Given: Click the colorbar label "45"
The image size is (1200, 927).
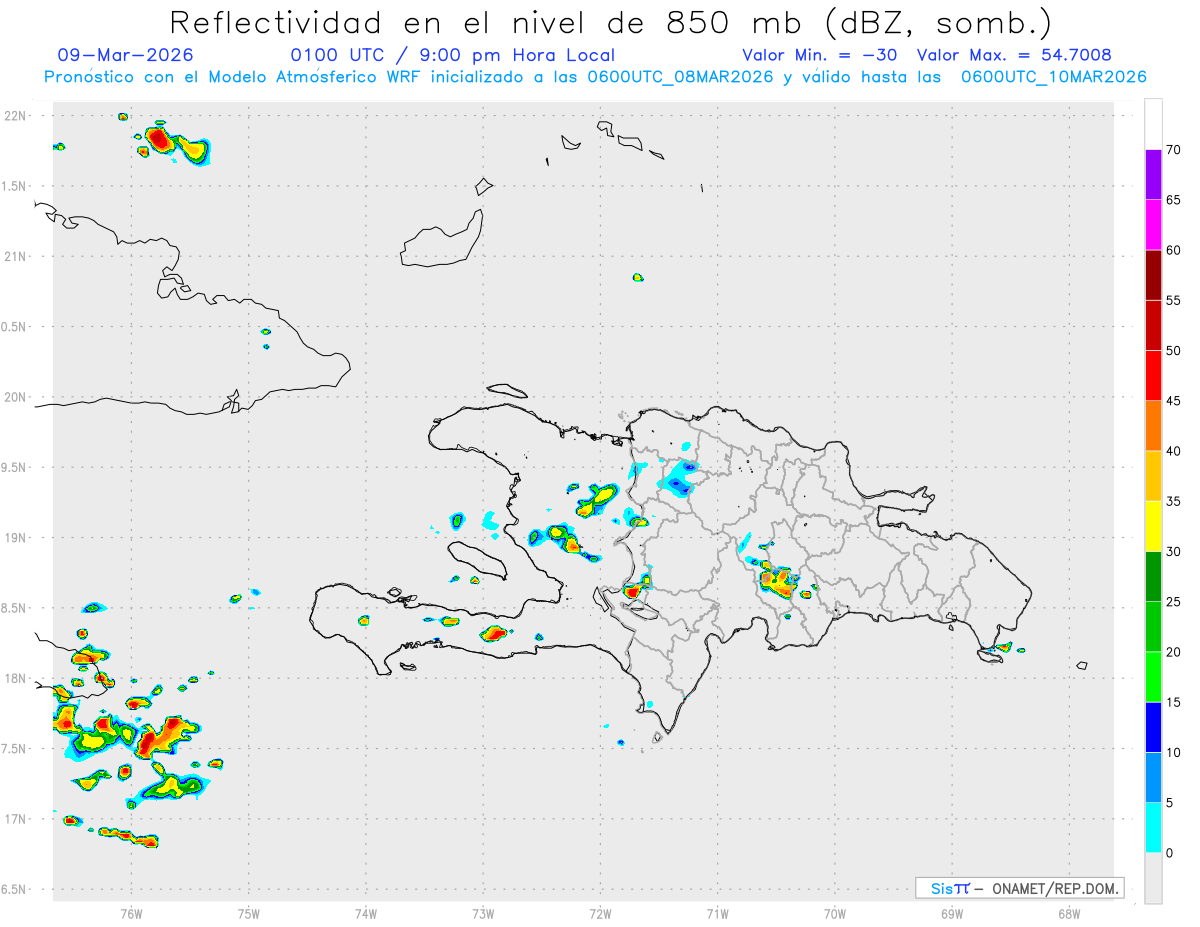Looking at the screenshot, I should [1174, 401].
